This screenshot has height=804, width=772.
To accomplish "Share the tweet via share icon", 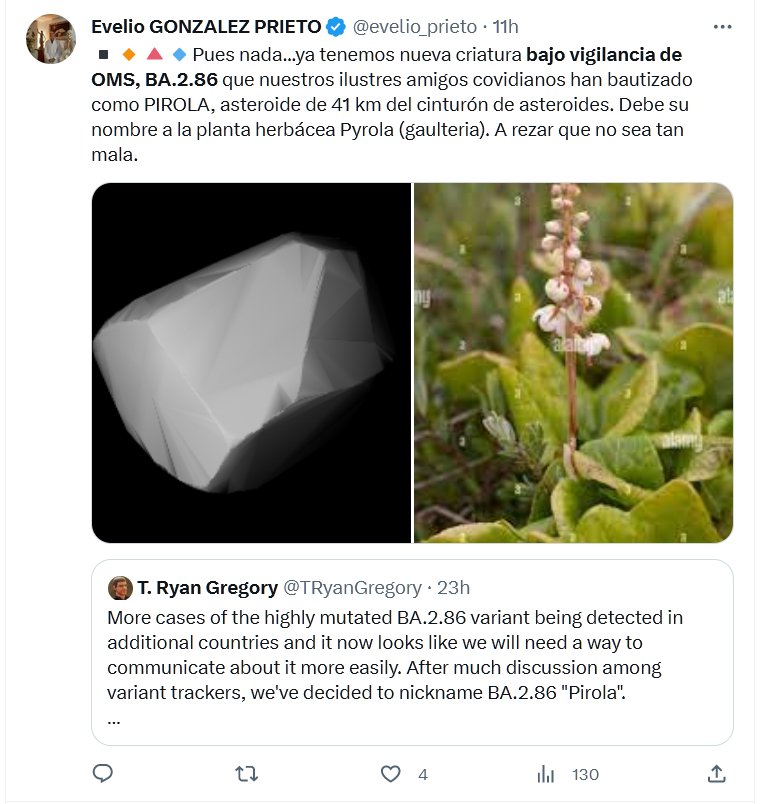I will (716, 773).
